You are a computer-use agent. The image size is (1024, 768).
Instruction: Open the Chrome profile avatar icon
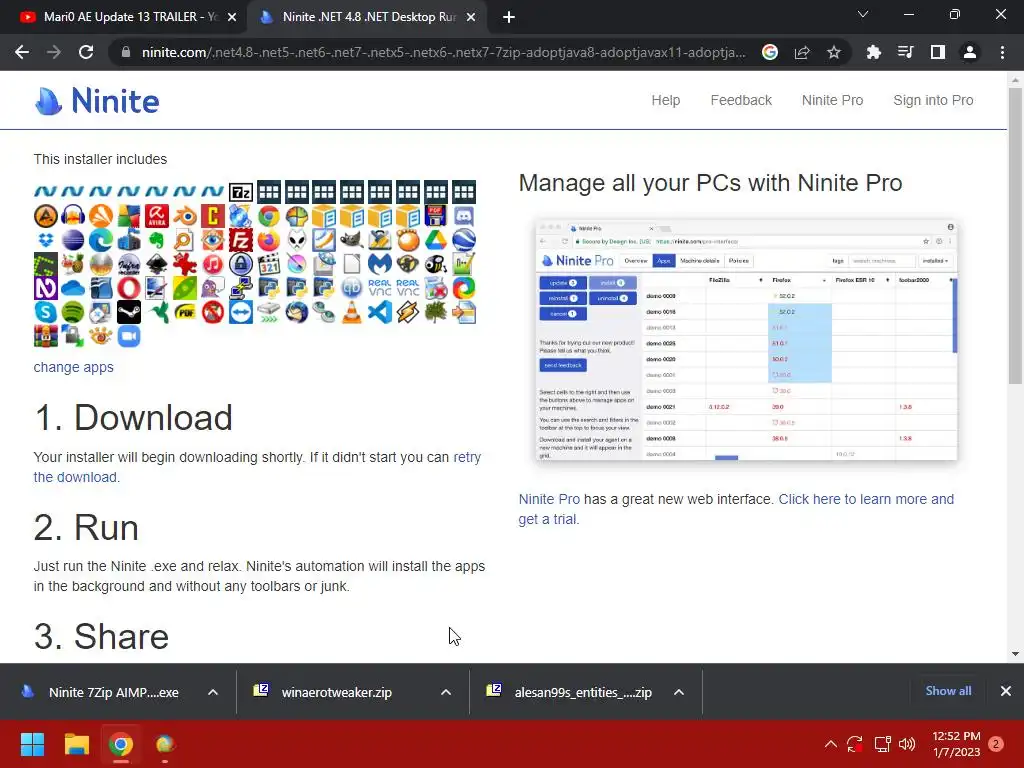click(x=970, y=52)
